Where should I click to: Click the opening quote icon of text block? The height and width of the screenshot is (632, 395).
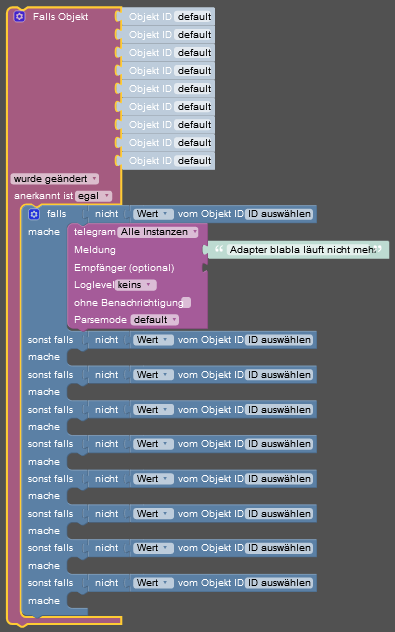click(x=219, y=249)
